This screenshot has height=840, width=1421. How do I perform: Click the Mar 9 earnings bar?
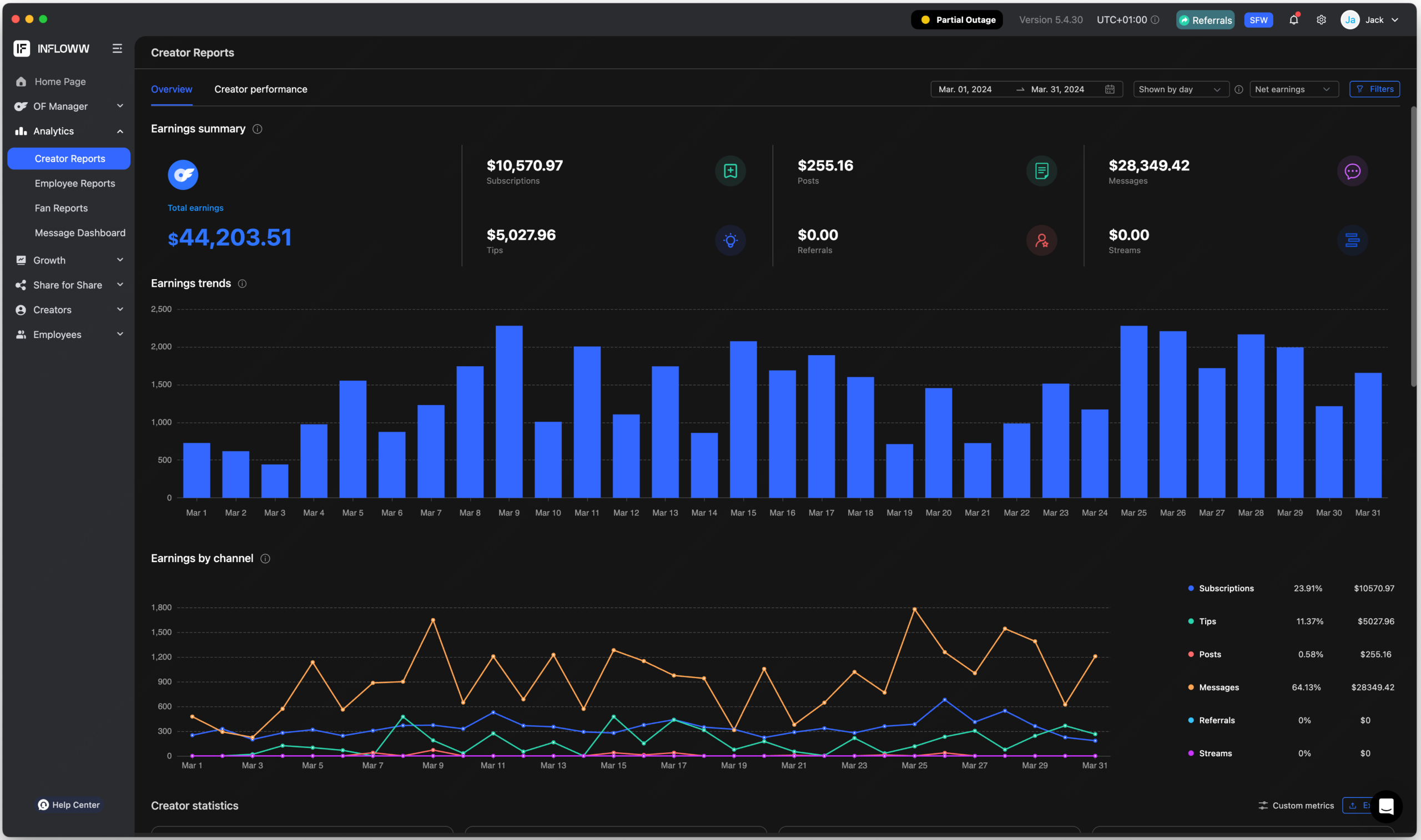click(x=508, y=412)
